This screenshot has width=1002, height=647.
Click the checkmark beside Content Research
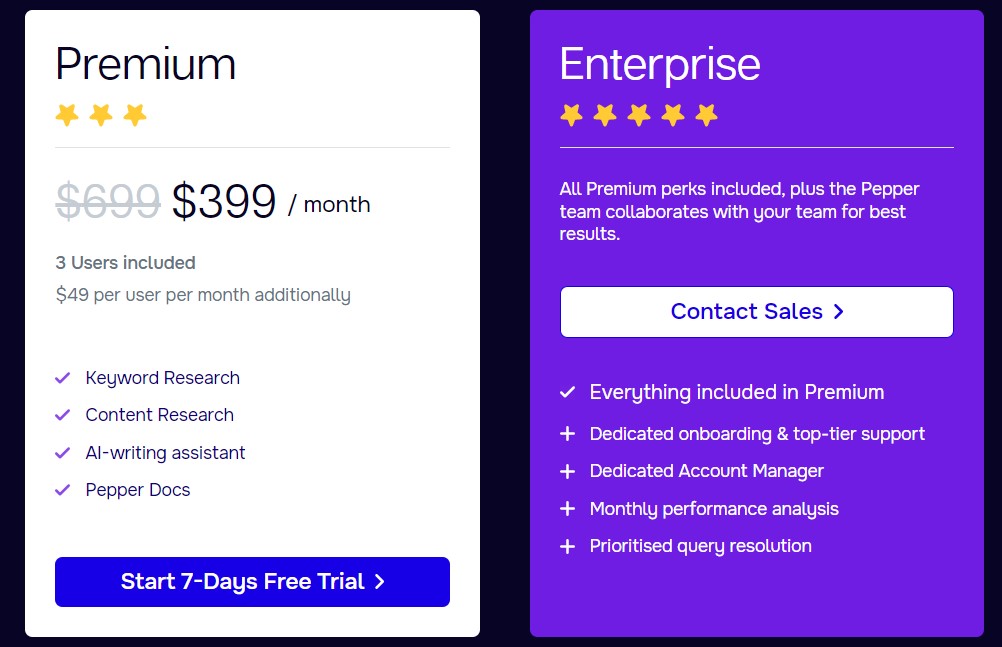pos(63,415)
